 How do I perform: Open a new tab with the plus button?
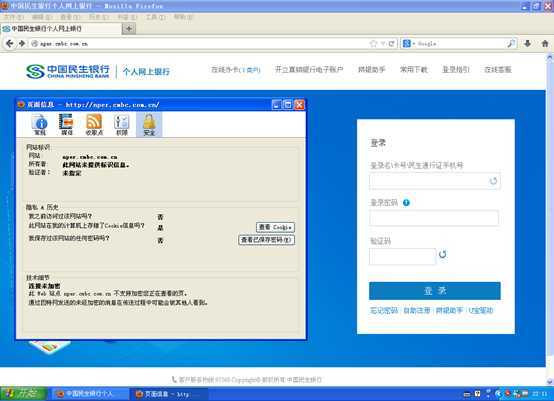tap(129, 29)
